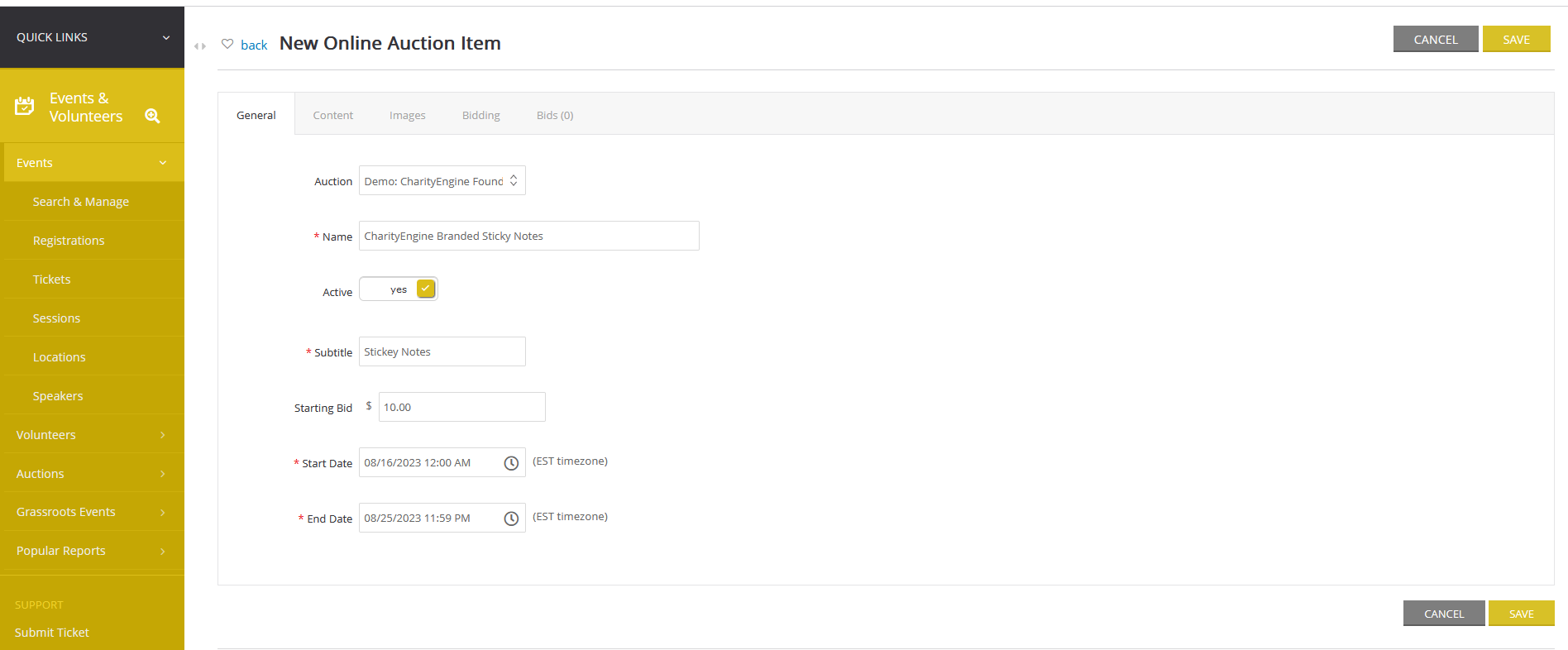Expand the Popular Reports section
The image size is (1568, 650).
pos(92,551)
